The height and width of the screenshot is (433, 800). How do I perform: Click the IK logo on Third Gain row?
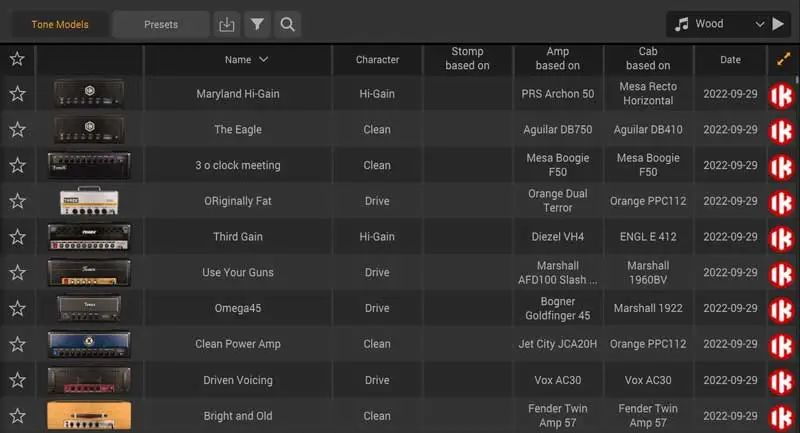tap(781, 237)
